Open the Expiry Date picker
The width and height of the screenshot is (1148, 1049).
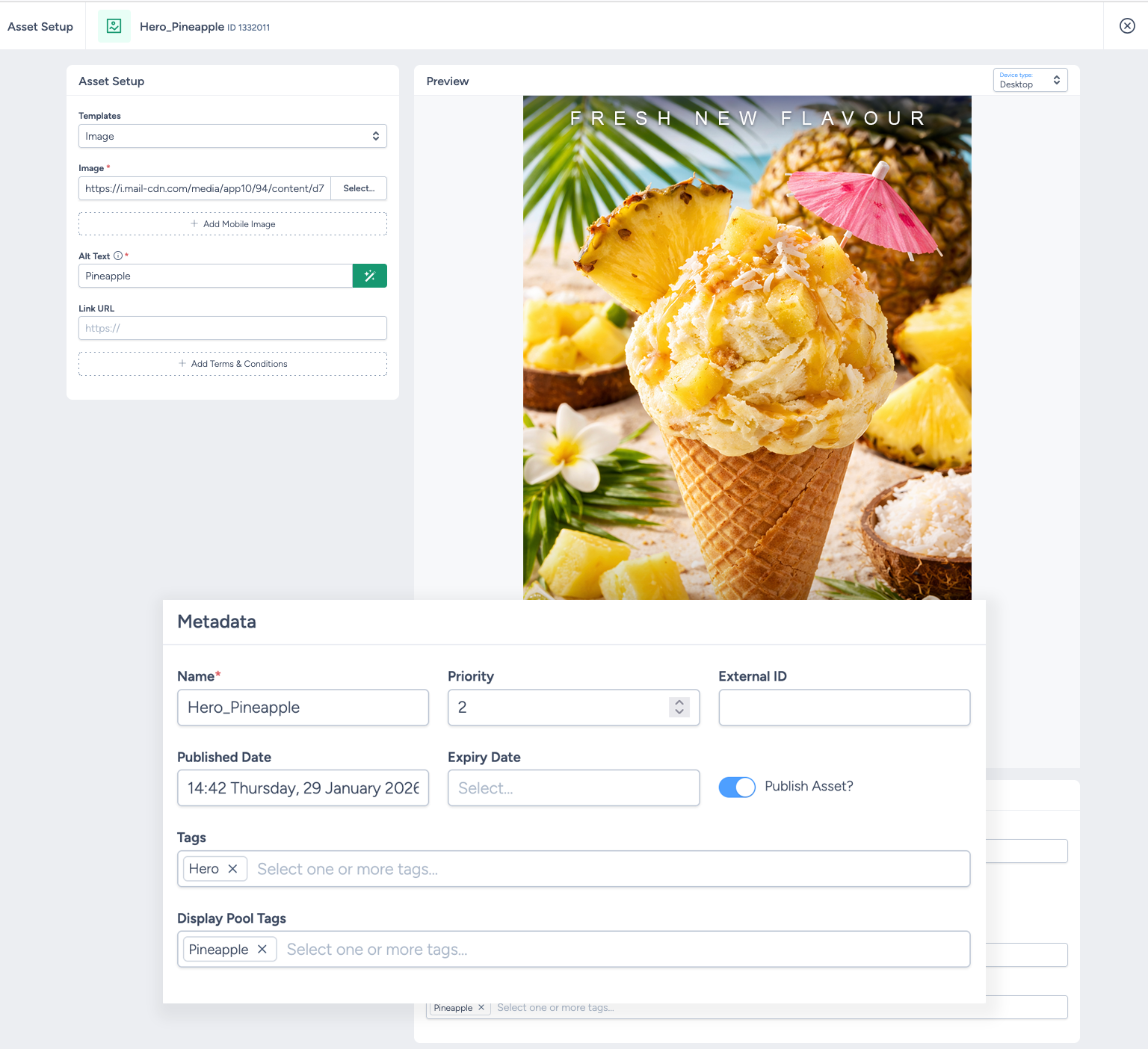tap(573, 787)
